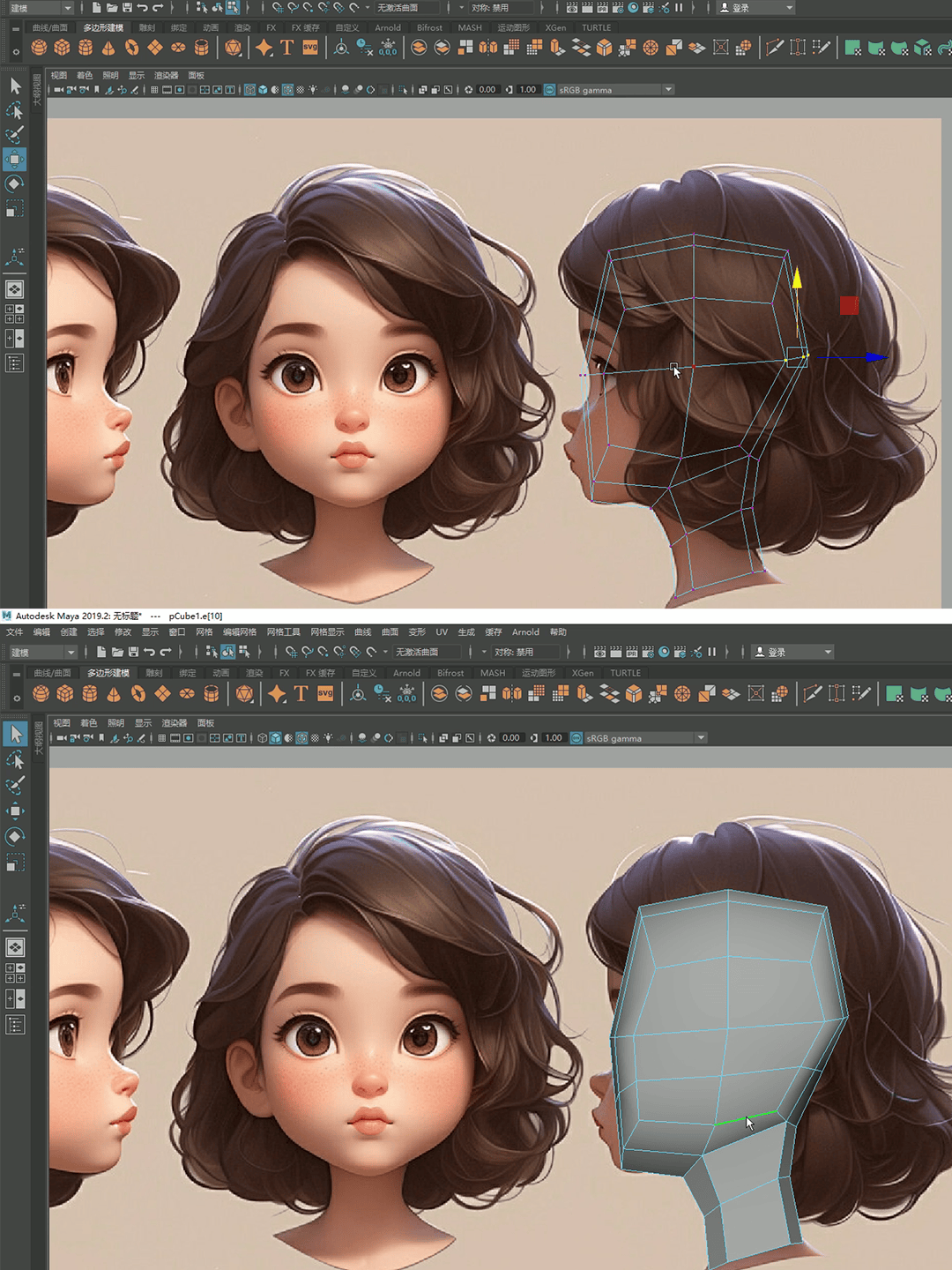Switch to the Arnold shelf tab in upper window

click(x=387, y=27)
